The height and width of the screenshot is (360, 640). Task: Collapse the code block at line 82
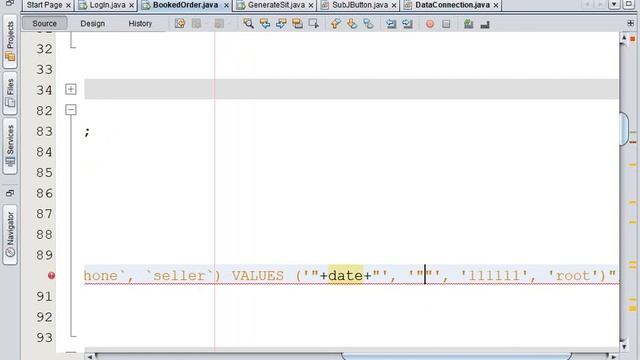71,110
